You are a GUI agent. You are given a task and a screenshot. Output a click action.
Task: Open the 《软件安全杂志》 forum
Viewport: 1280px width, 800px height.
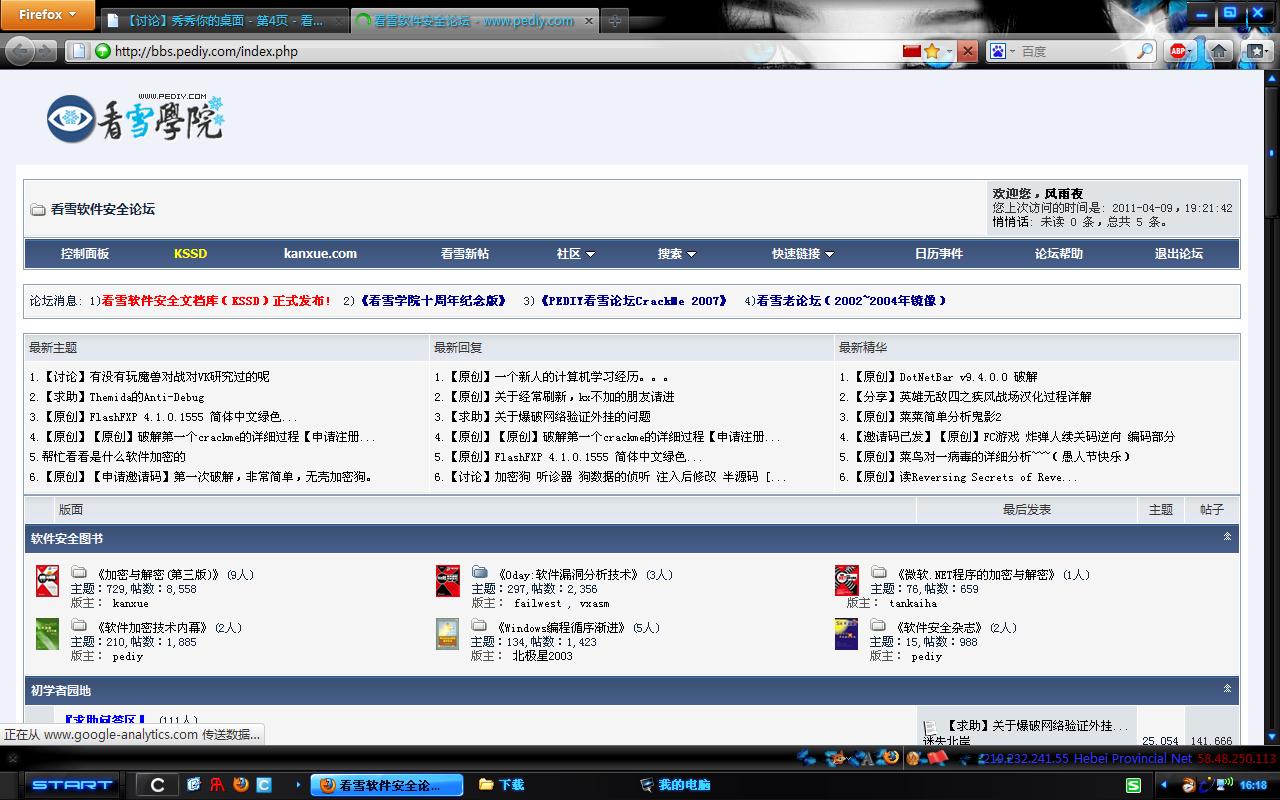[x=939, y=628]
